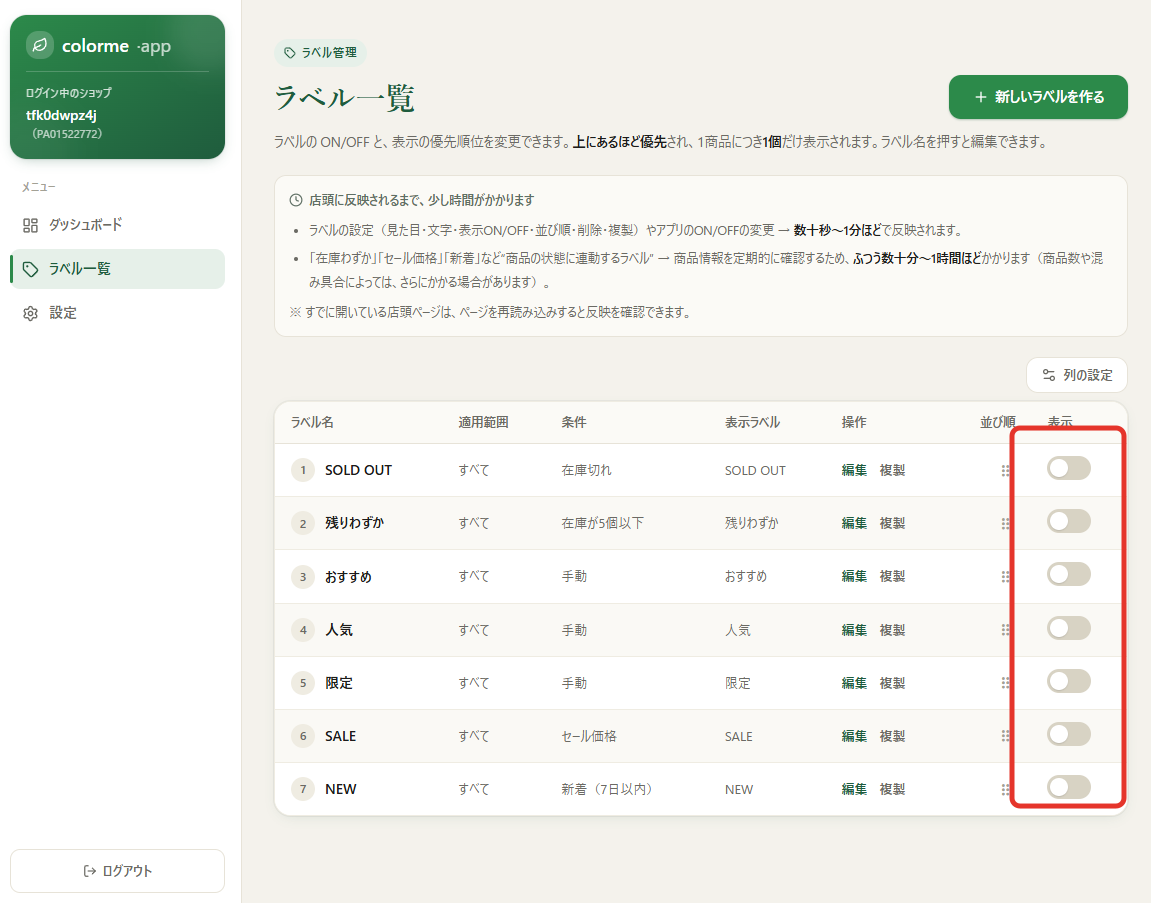Click 複製 for the SOLD OUT label
This screenshot has height=903, width=1151.
point(893,471)
